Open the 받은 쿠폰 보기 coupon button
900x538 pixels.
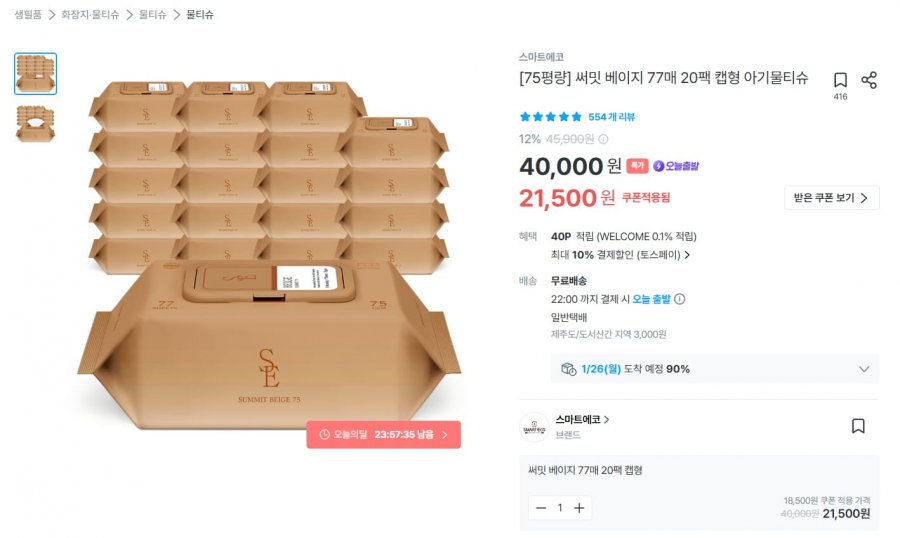tap(831, 198)
